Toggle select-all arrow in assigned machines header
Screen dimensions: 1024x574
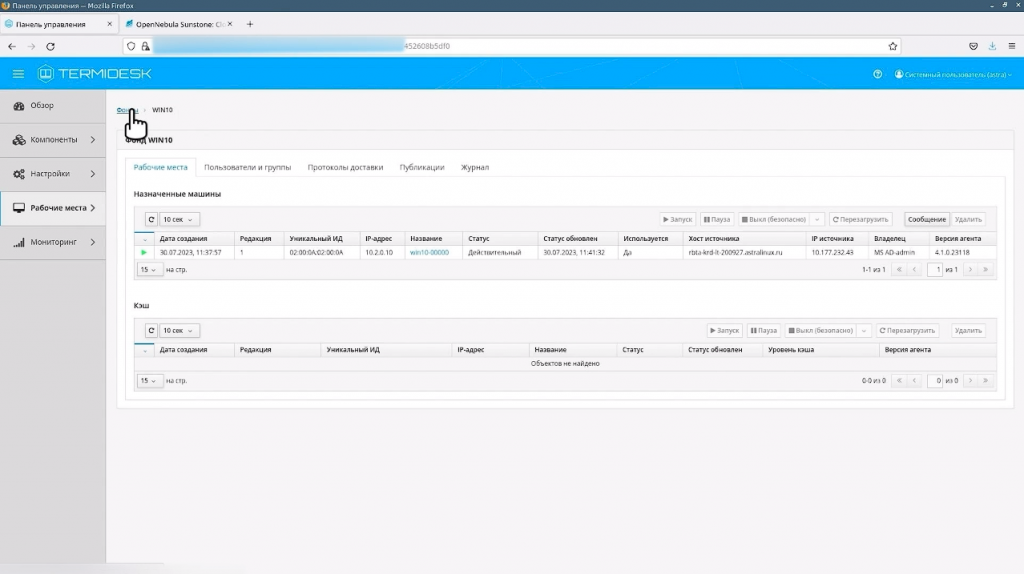144,239
